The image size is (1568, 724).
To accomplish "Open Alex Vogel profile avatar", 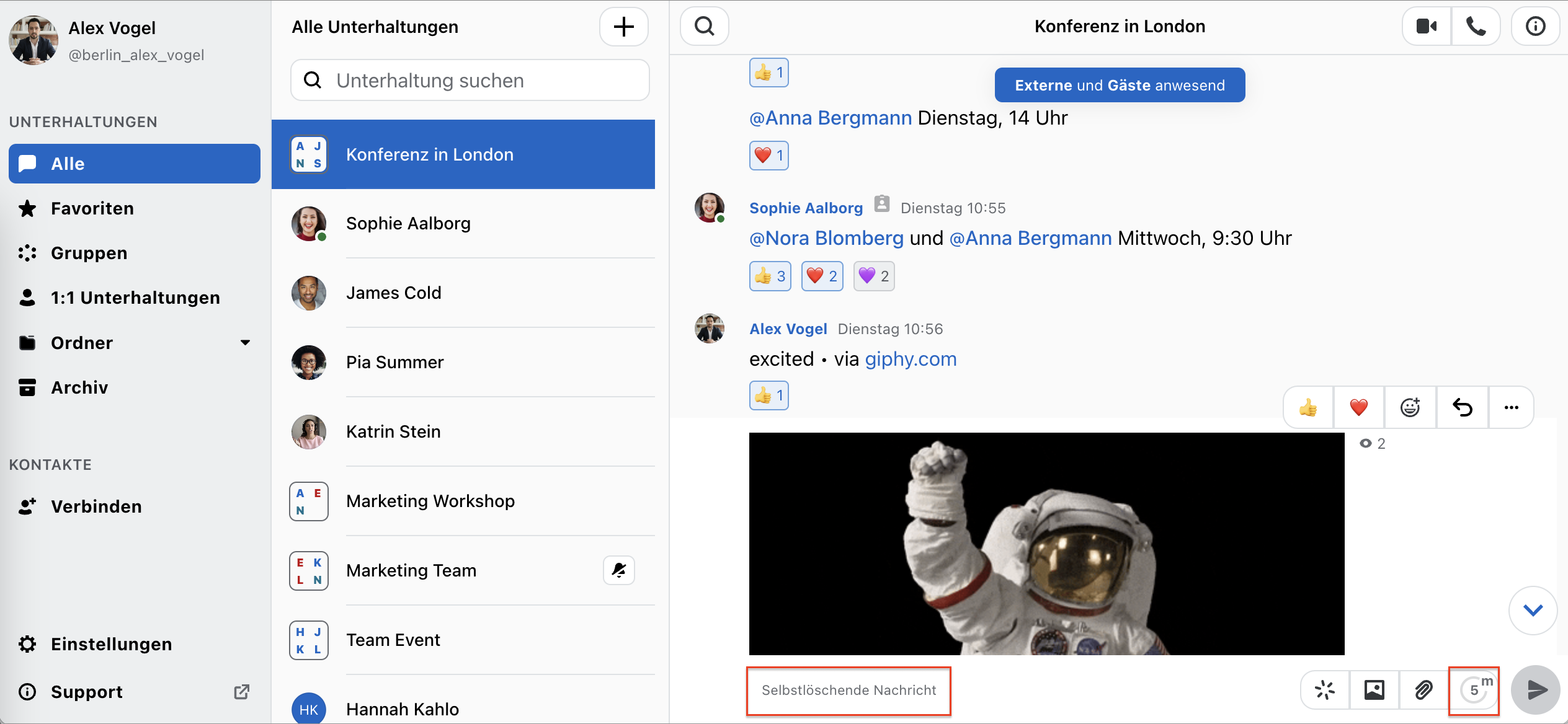I will (x=33, y=40).
